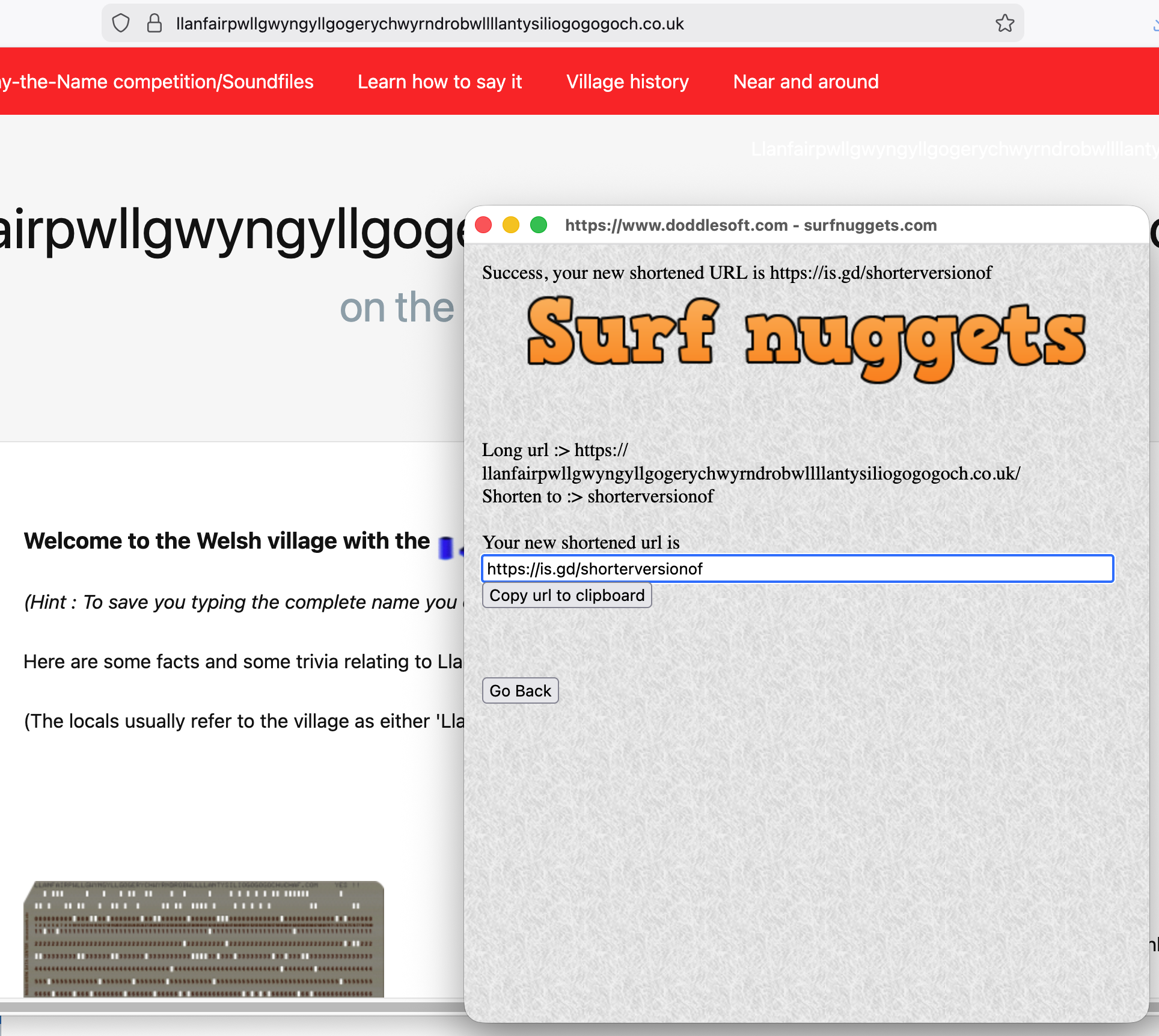1159x1036 pixels.
Task: Open Name competition/Soundfiles menu item
Action: [156, 82]
